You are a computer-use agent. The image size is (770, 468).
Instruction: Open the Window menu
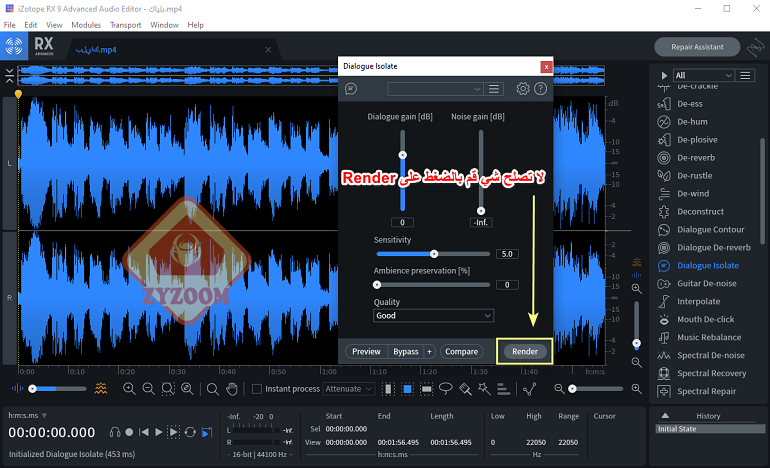pos(164,25)
